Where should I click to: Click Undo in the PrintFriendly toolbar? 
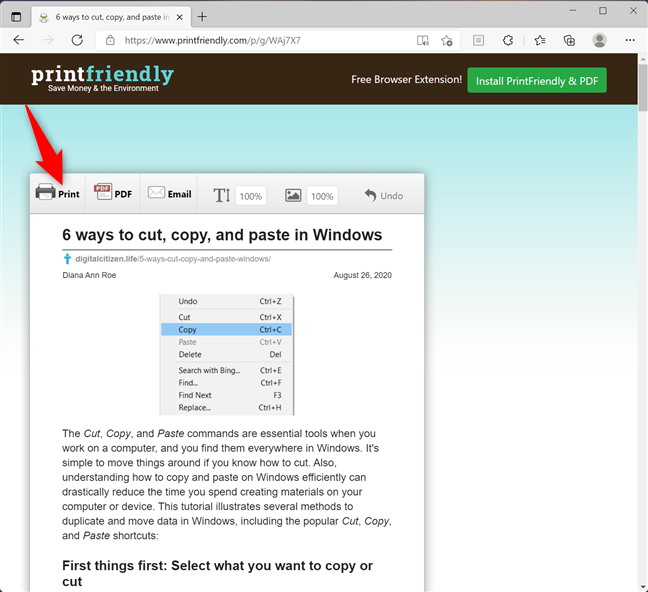[x=384, y=196]
